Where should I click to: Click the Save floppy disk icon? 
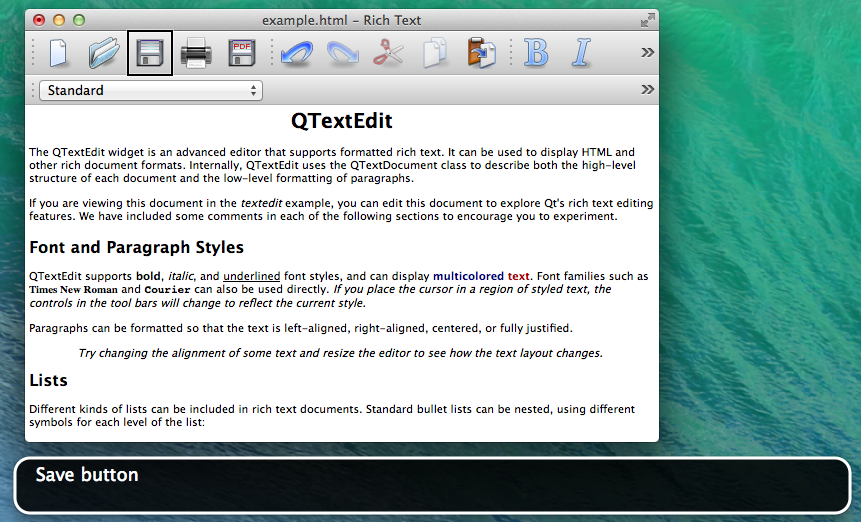(x=150, y=53)
